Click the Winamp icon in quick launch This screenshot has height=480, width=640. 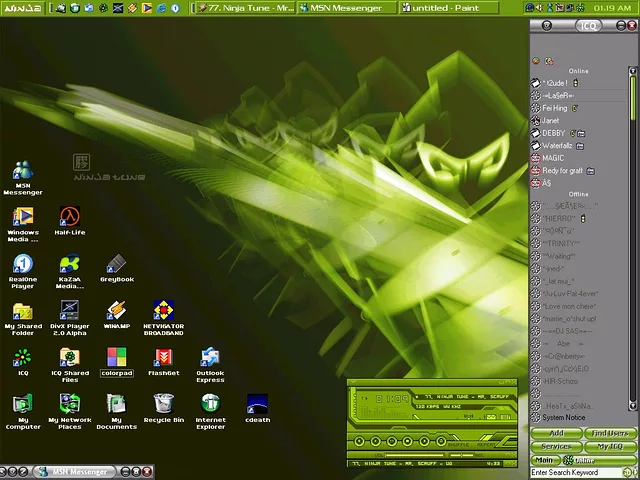pos(132,7)
